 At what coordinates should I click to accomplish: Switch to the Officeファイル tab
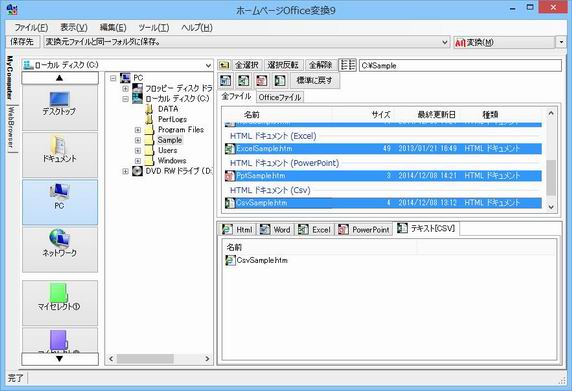[280, 97]
